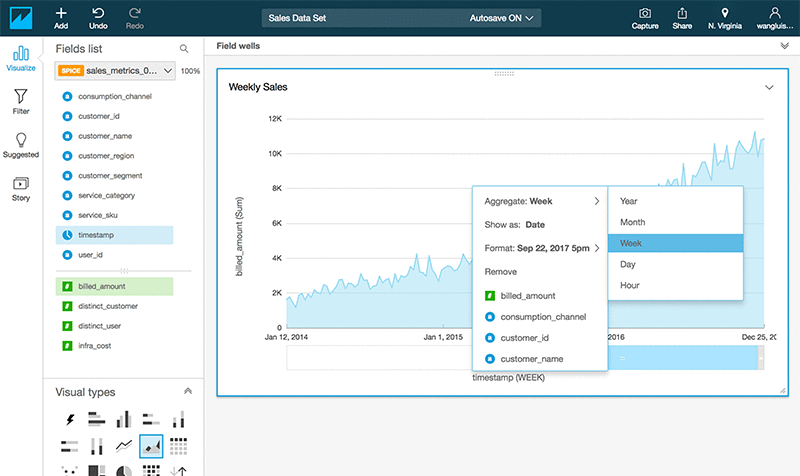Click the Share icon in top bar

[x=682, y=13]
